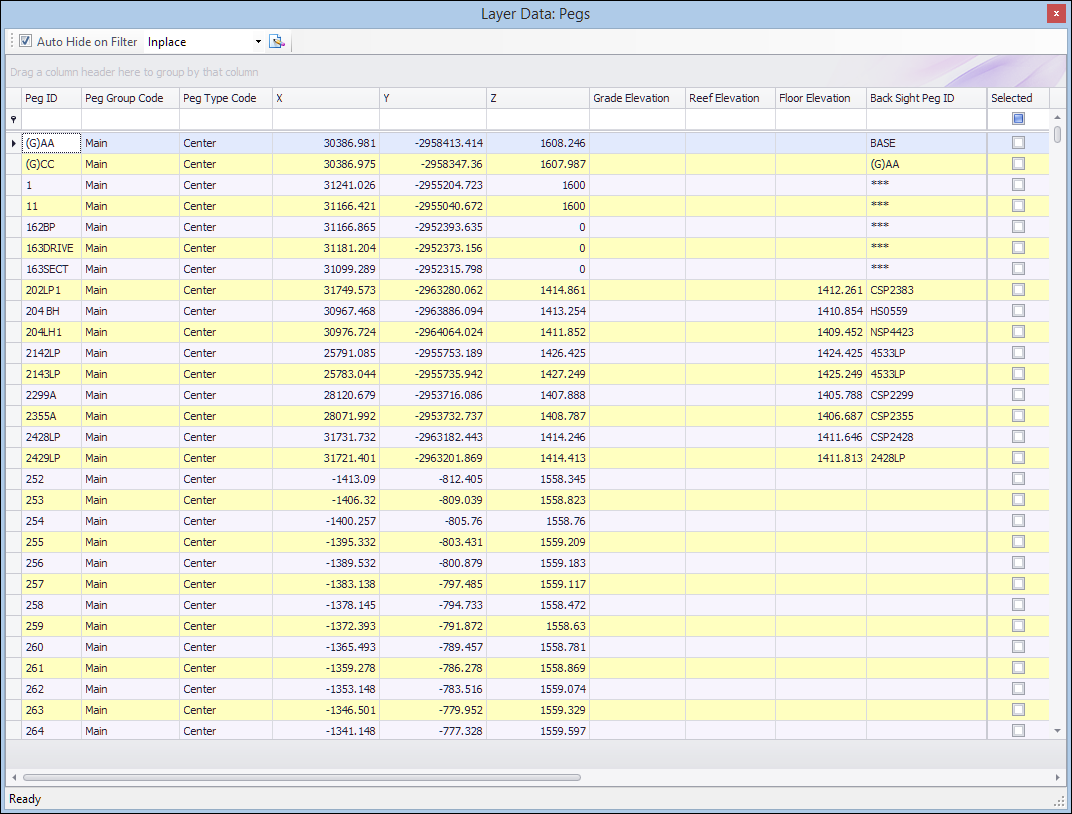1072x814 pixels.
Task: Toggle the Selected filter row checkbox
Action: pos(1018,119)
